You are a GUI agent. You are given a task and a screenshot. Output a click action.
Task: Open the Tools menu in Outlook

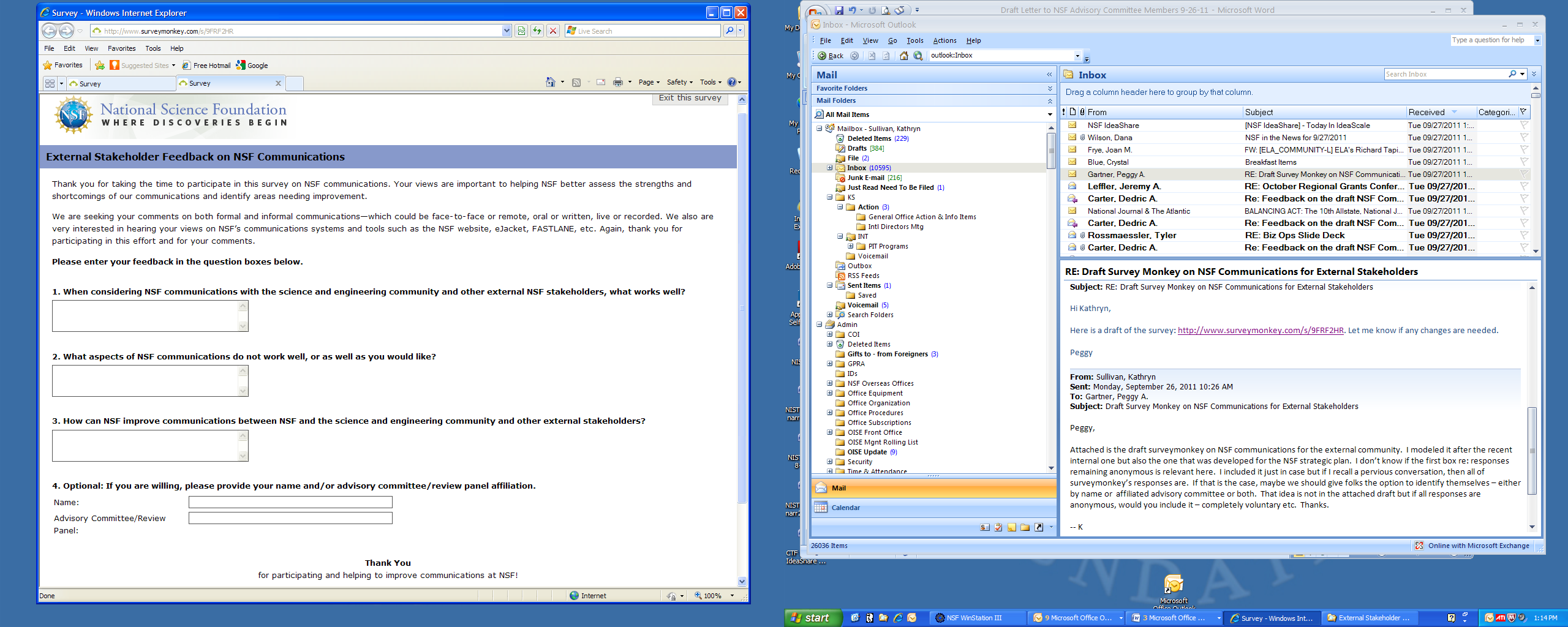tap(915, 41)
